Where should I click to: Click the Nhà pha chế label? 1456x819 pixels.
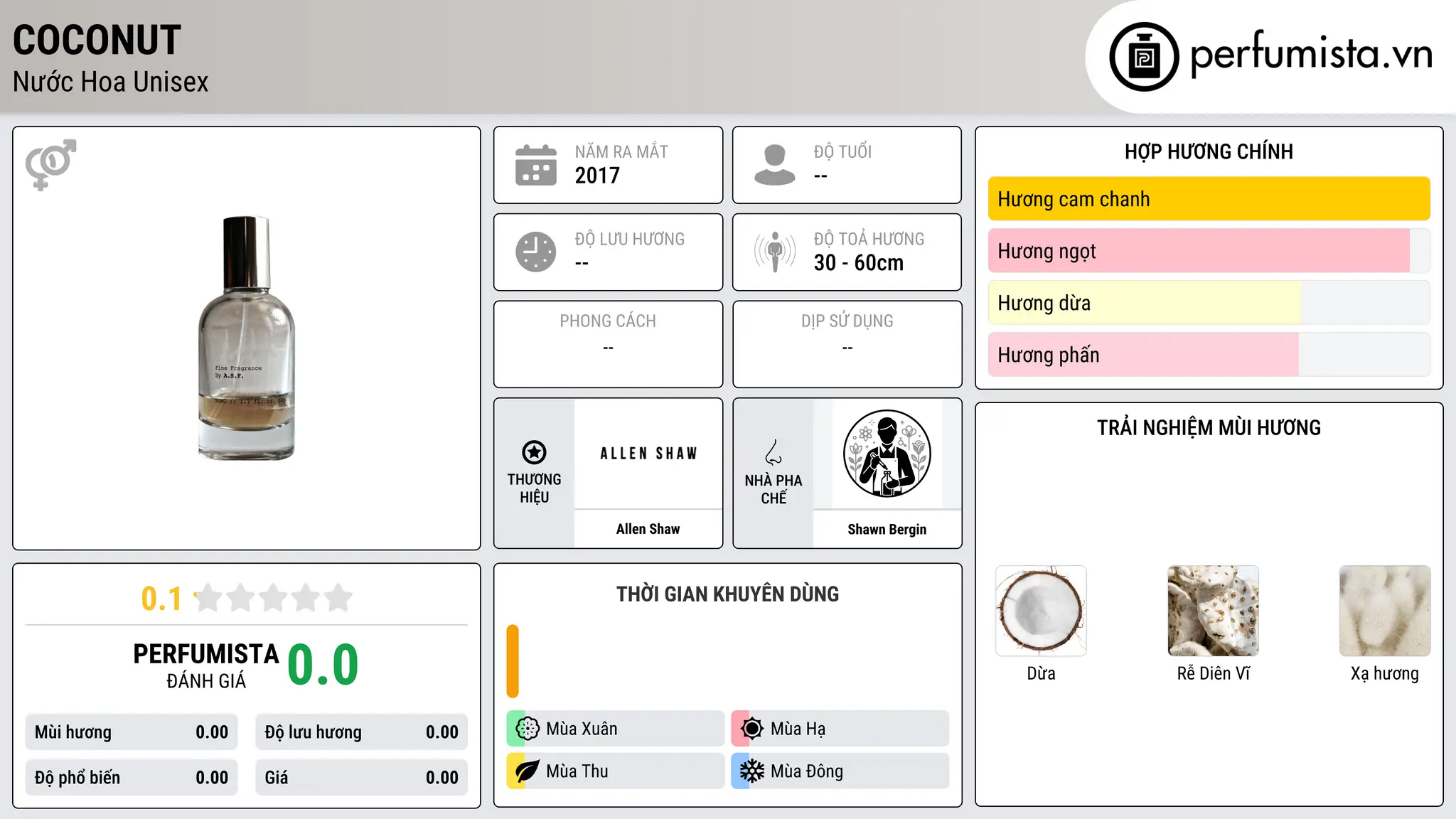773,489
